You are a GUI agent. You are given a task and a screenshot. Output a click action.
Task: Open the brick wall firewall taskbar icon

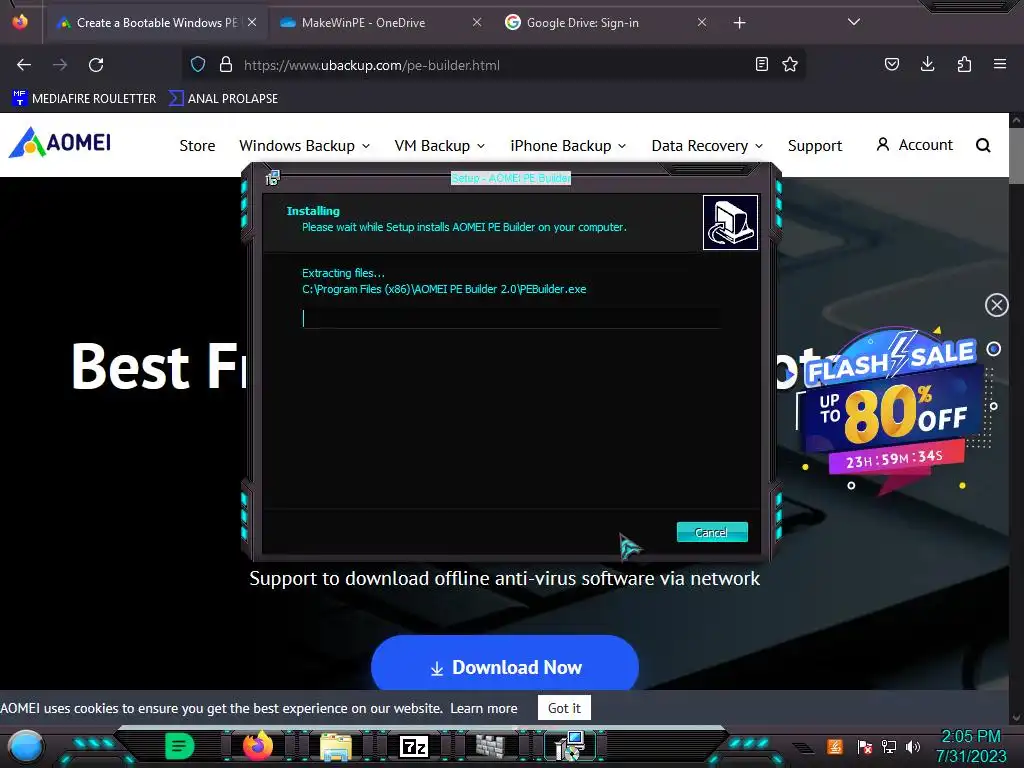pyautogui.click(x=490, y=746)
